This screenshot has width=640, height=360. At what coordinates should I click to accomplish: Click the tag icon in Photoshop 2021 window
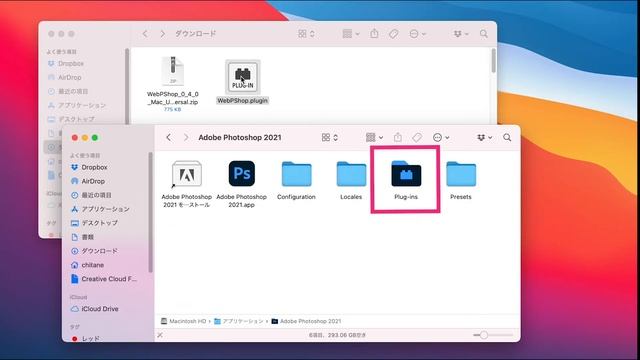click(417, 138)
